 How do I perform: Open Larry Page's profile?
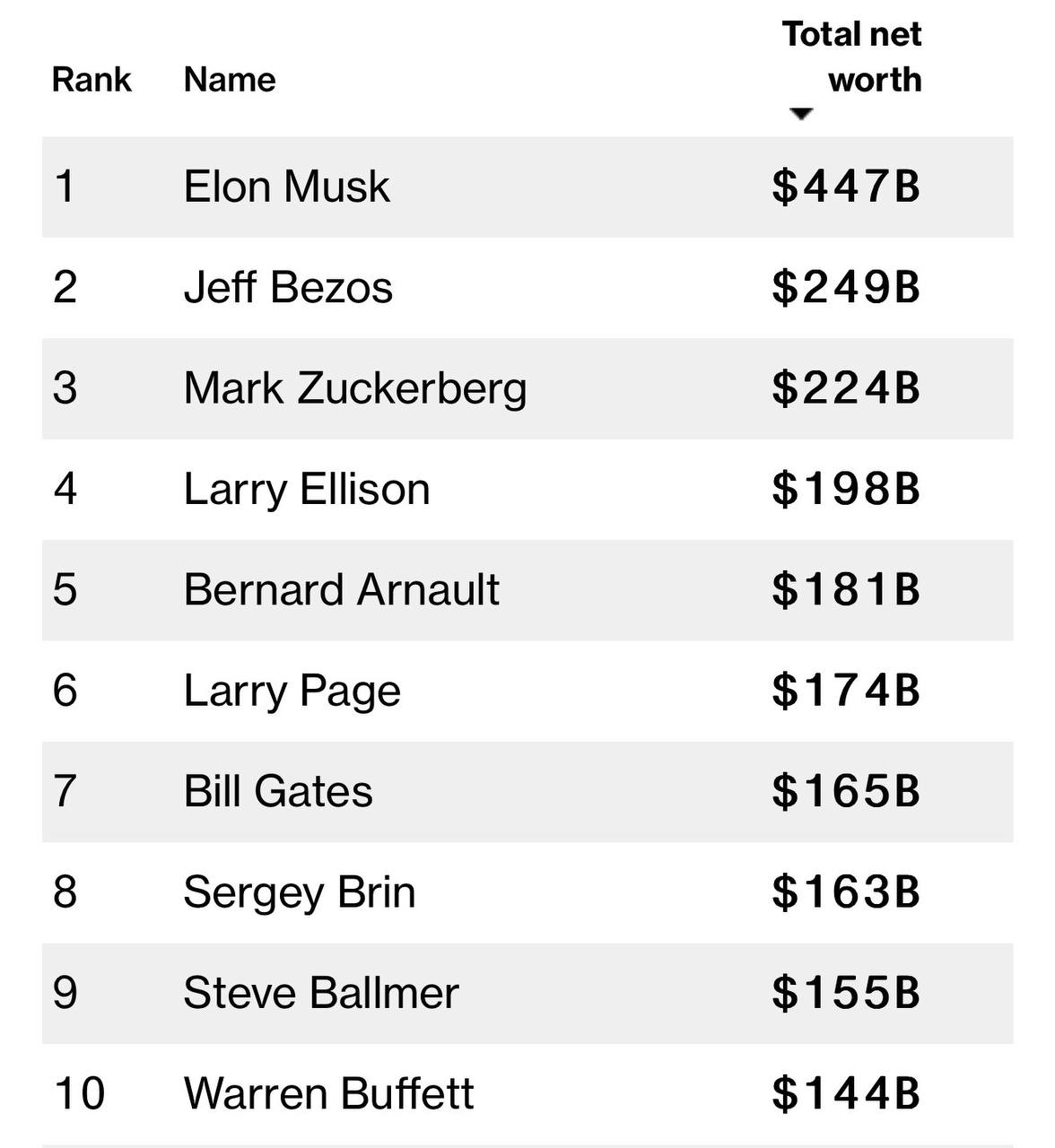tap(292, 691)
